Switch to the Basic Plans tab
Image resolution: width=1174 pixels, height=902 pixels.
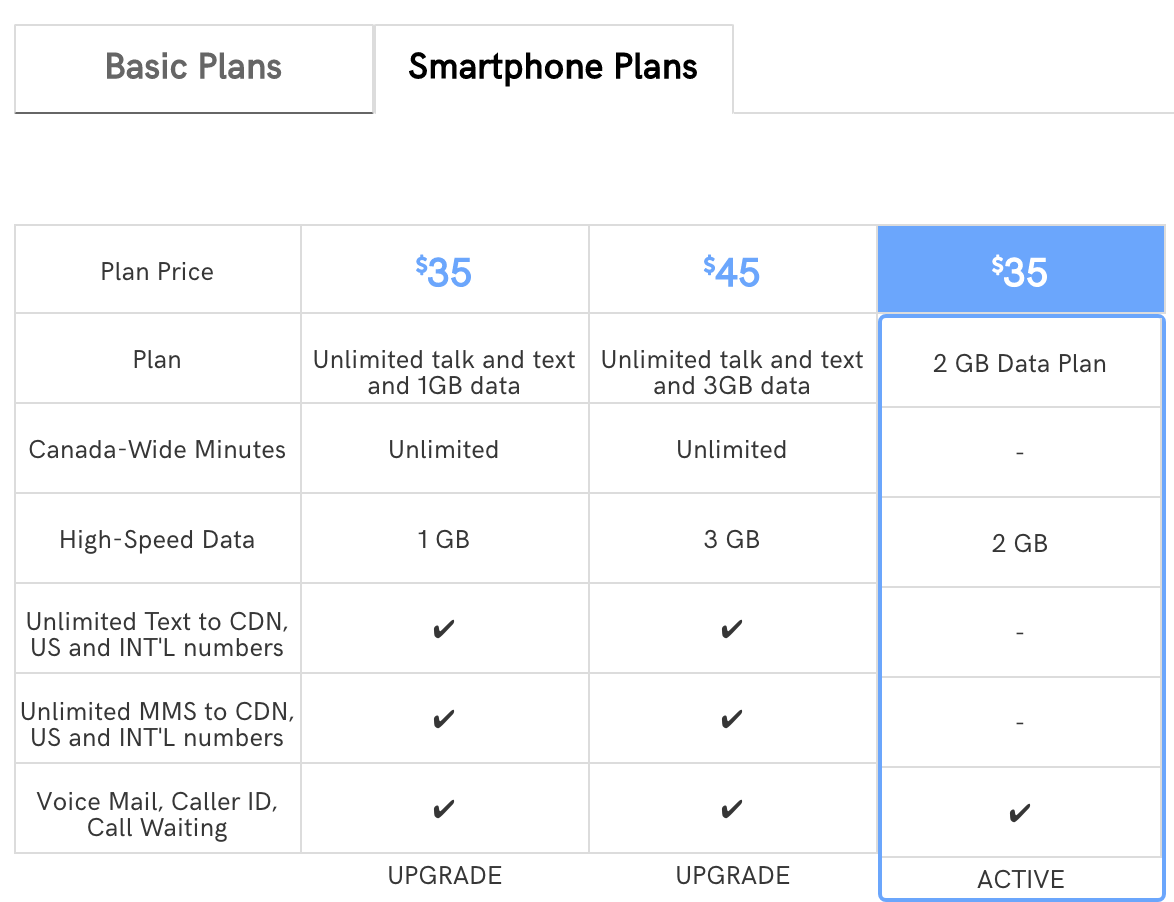tap(193, 68)
